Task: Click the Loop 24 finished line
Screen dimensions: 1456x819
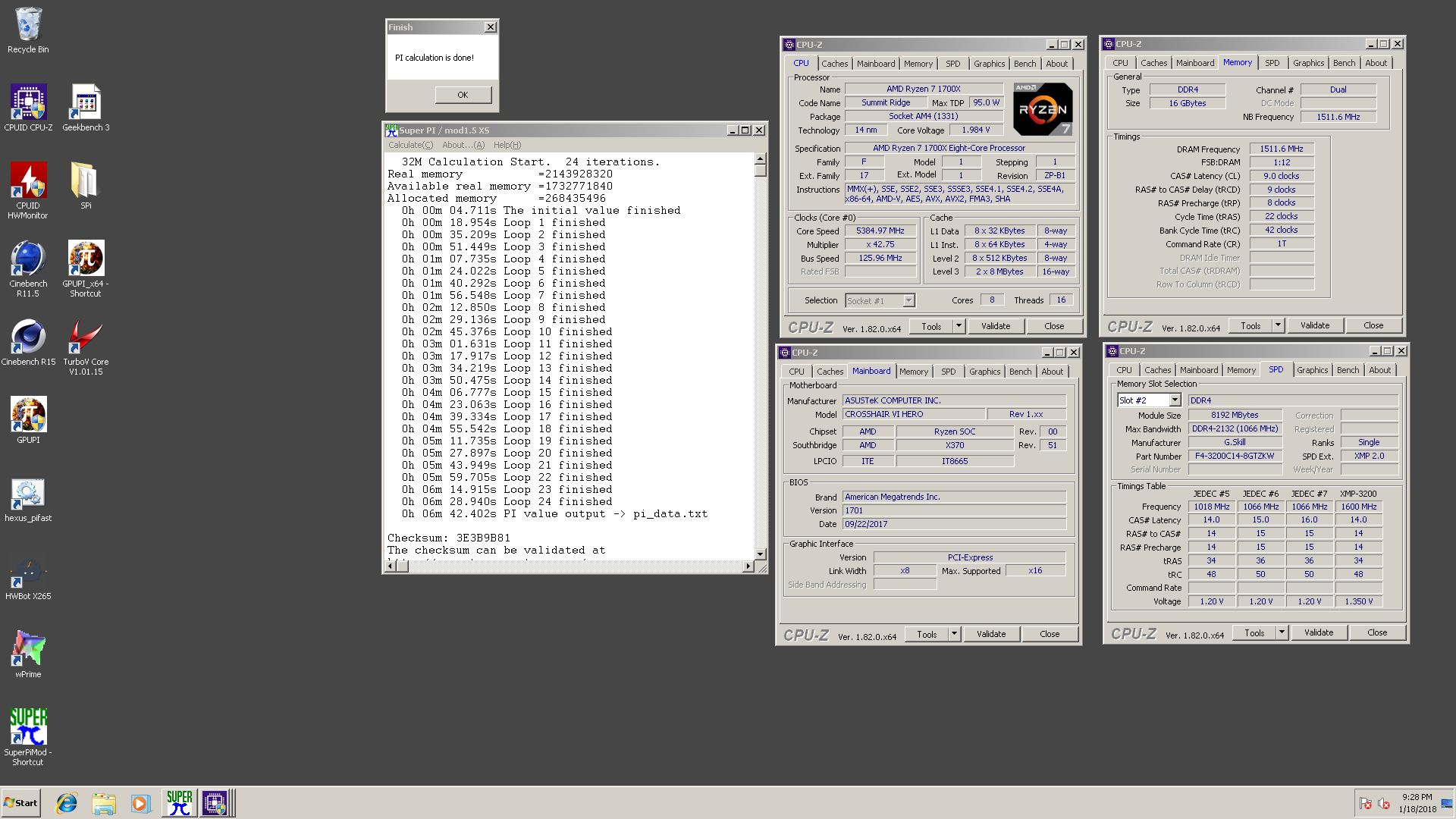Action: pos(507,502)
